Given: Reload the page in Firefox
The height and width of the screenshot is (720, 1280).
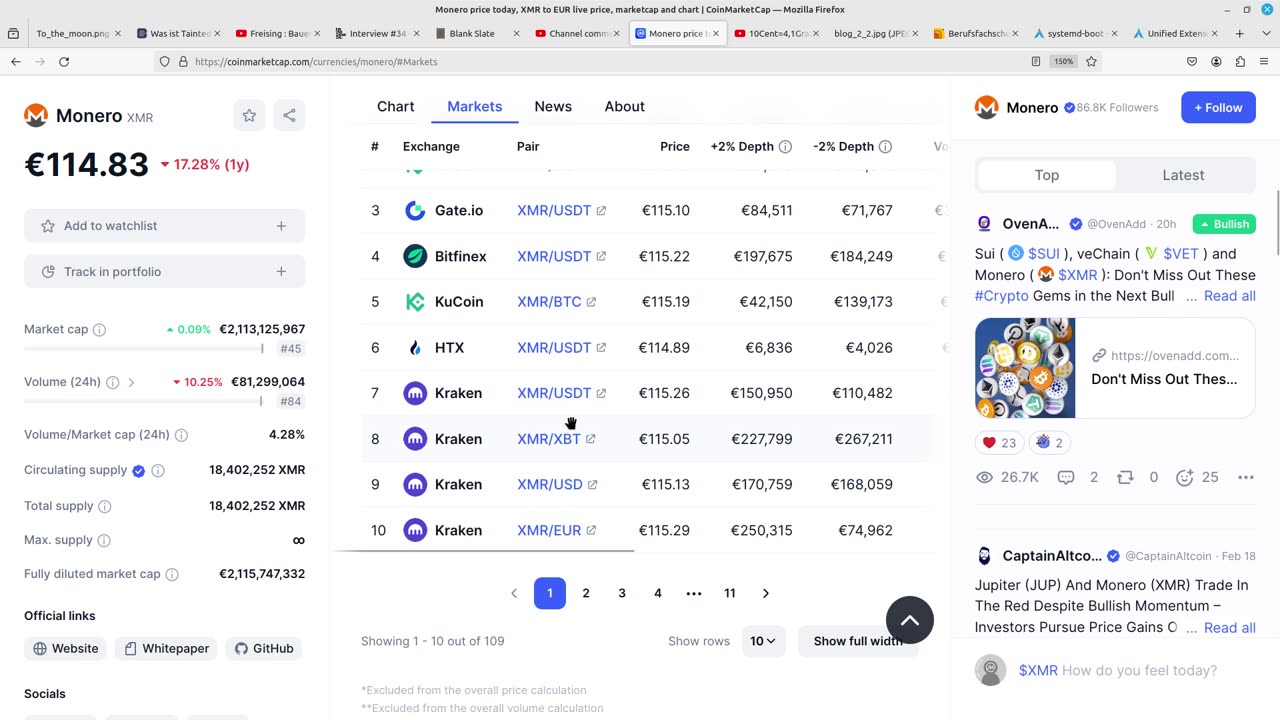Looking at the screenshot, I should click(x=64, y=61).
